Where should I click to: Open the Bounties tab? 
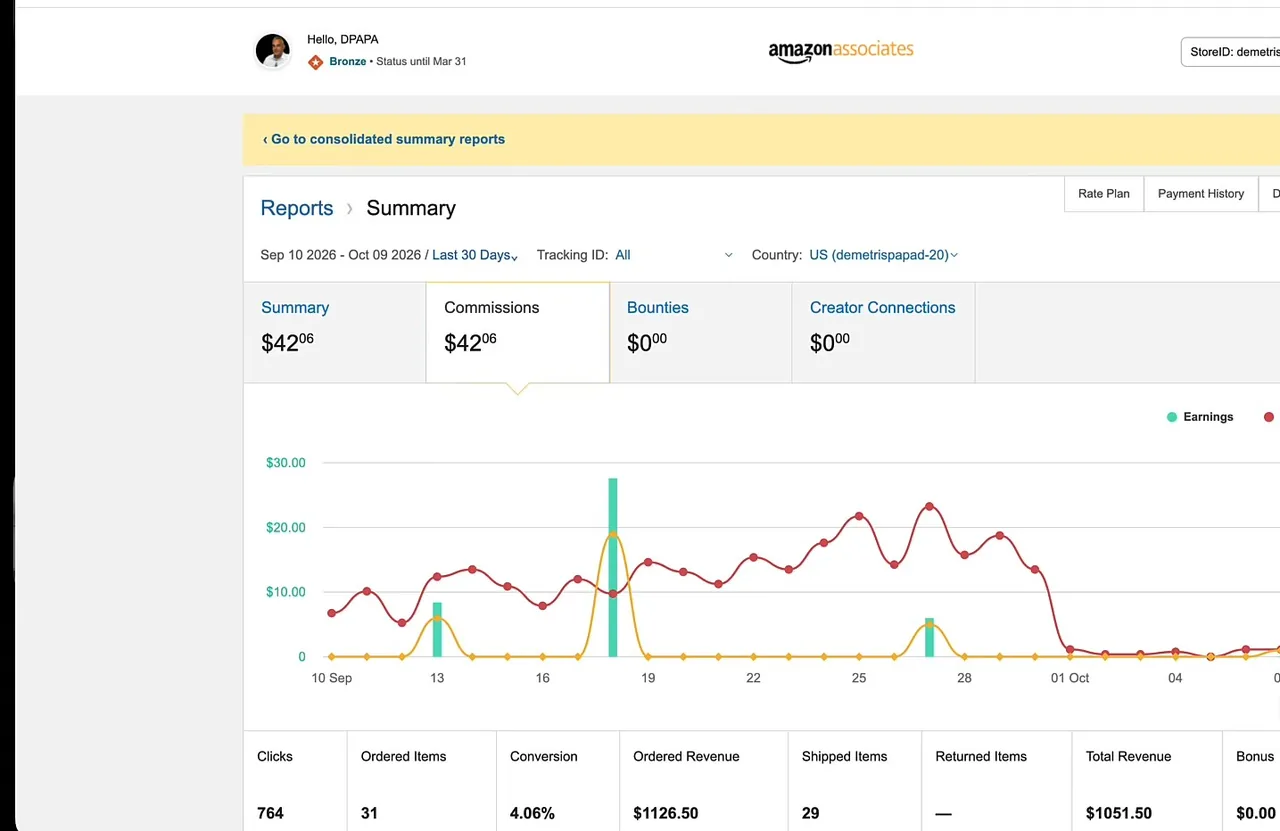[700, 332]
